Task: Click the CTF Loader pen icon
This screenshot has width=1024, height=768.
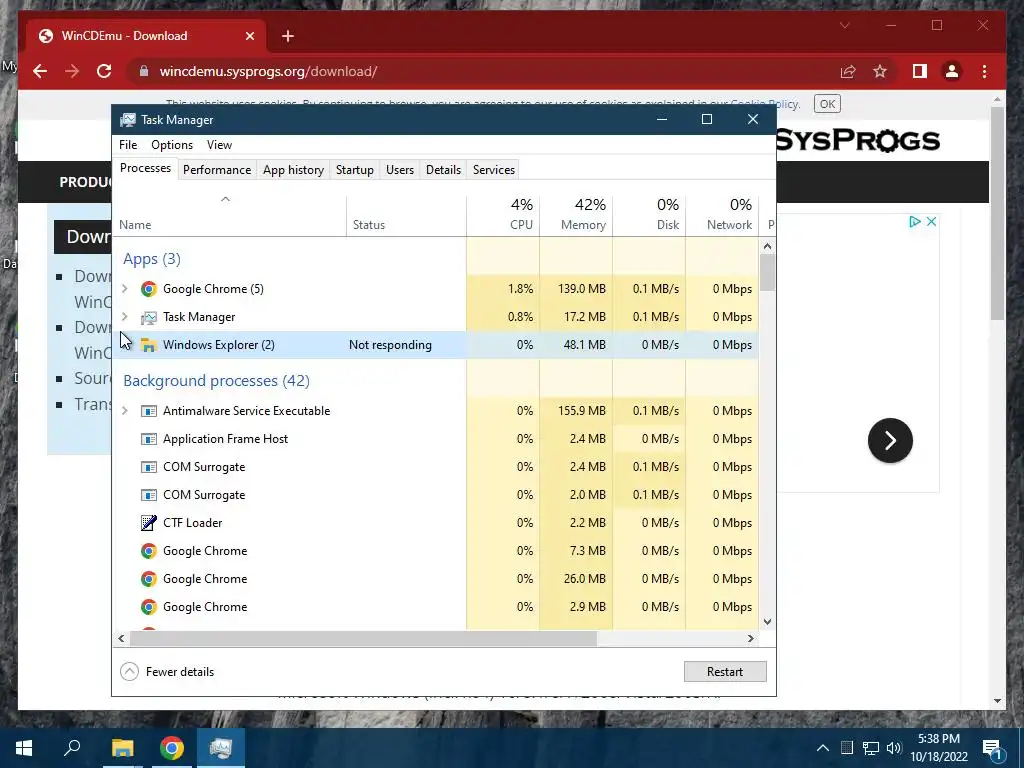Action: pyautogui.click(x=149, y=522)
